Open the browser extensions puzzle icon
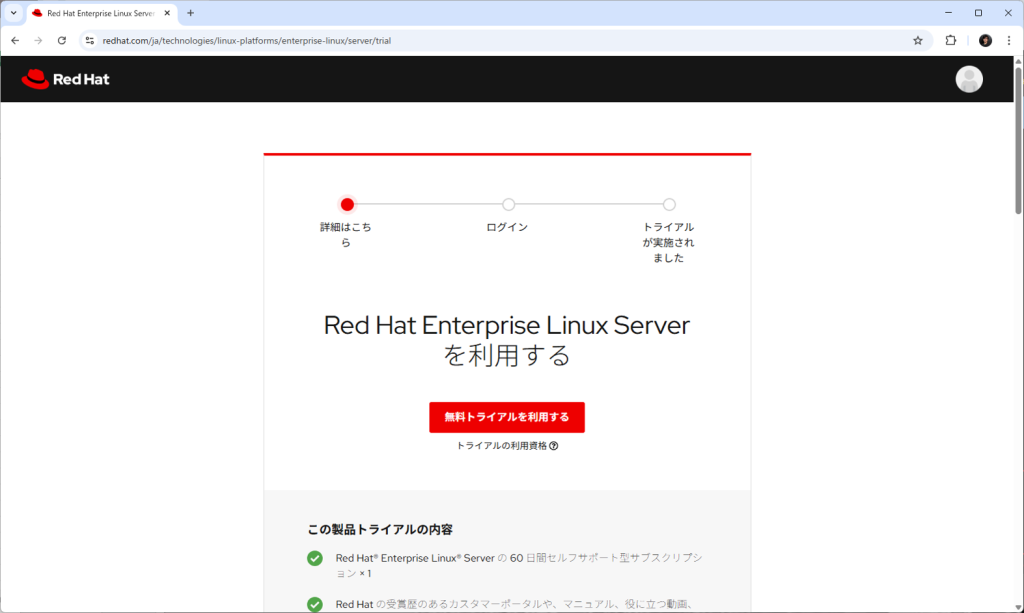The image size is (1024, 613). pyautogui.click(x=951, y=41)
